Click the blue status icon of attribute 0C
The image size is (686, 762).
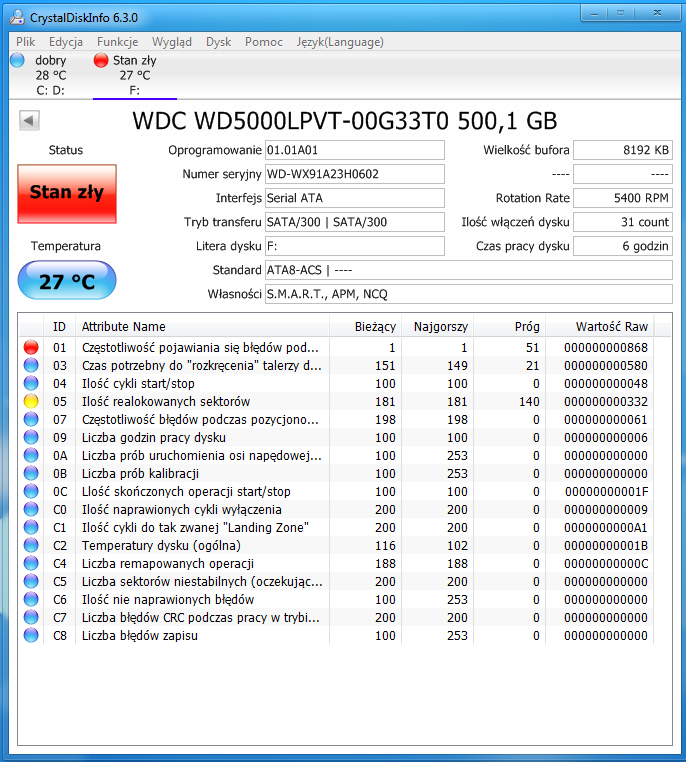[31, 491]
